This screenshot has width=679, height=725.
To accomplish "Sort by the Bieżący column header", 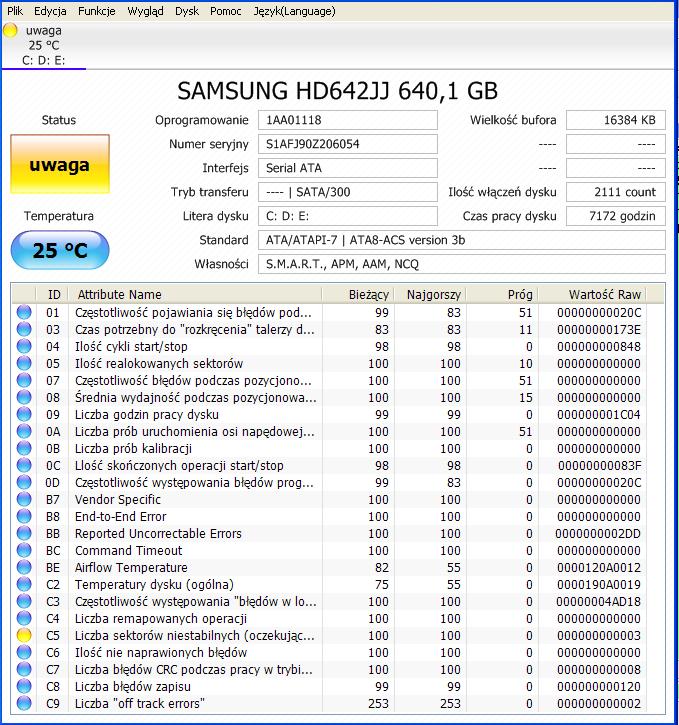I will [358, 295].
